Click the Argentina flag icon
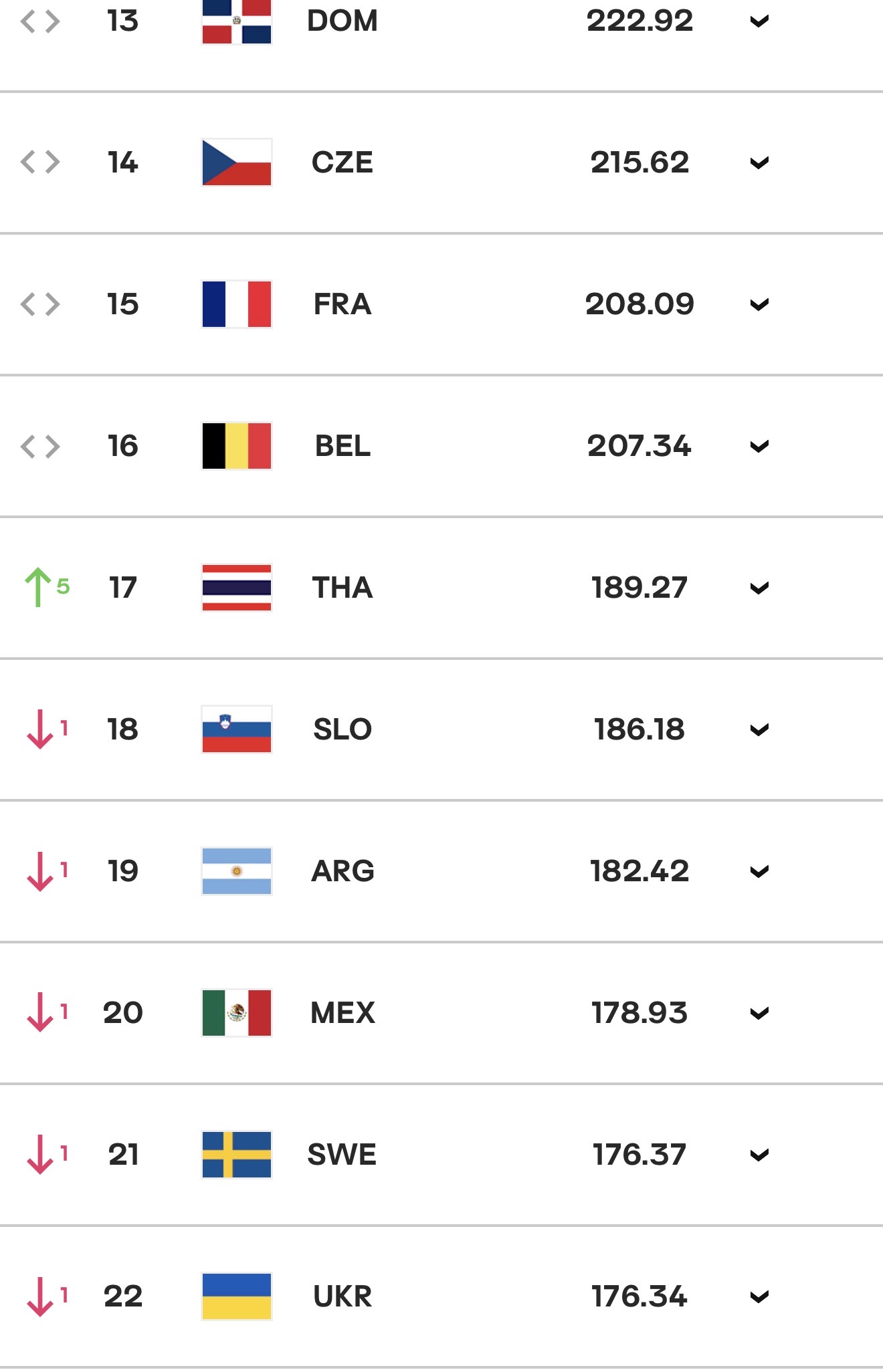 [237, 871]
